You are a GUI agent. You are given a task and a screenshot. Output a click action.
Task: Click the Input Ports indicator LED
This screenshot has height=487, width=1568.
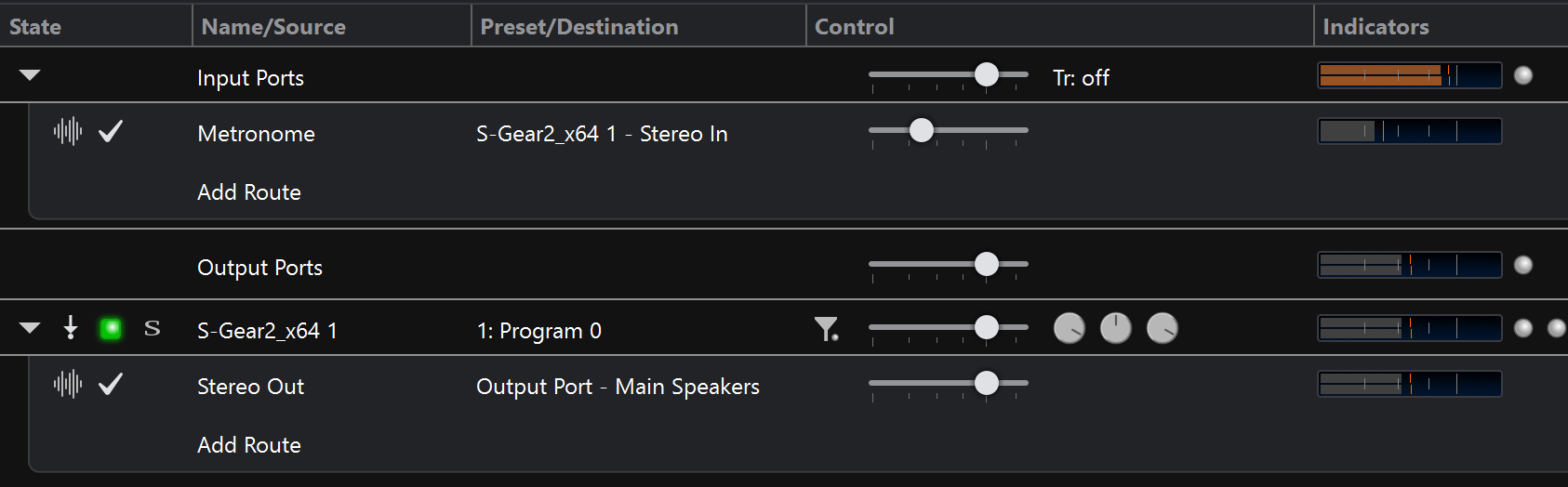click(1523, 75)
